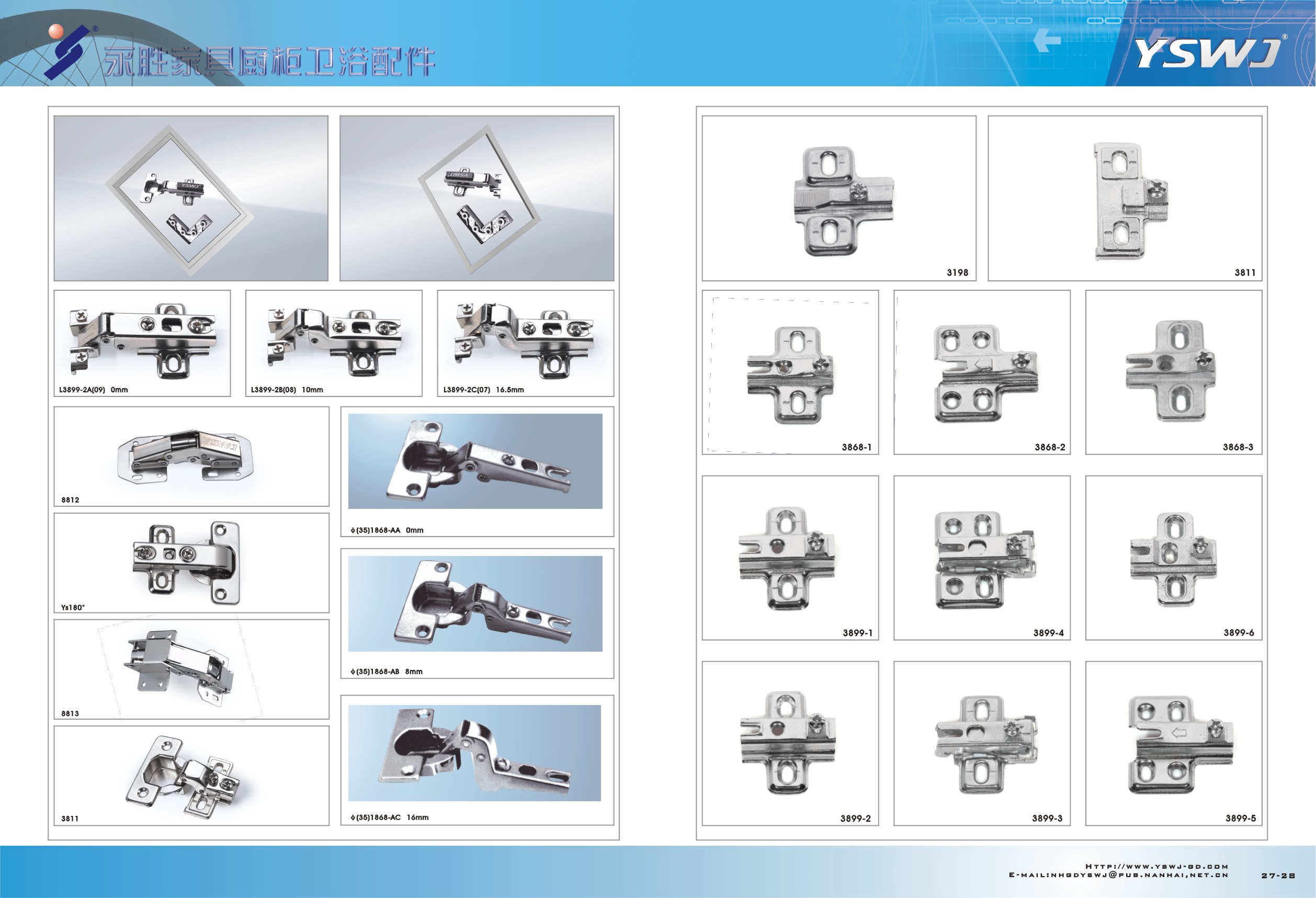Click the label "Ys180°"
1316x898 pixels.
[73, 608]
